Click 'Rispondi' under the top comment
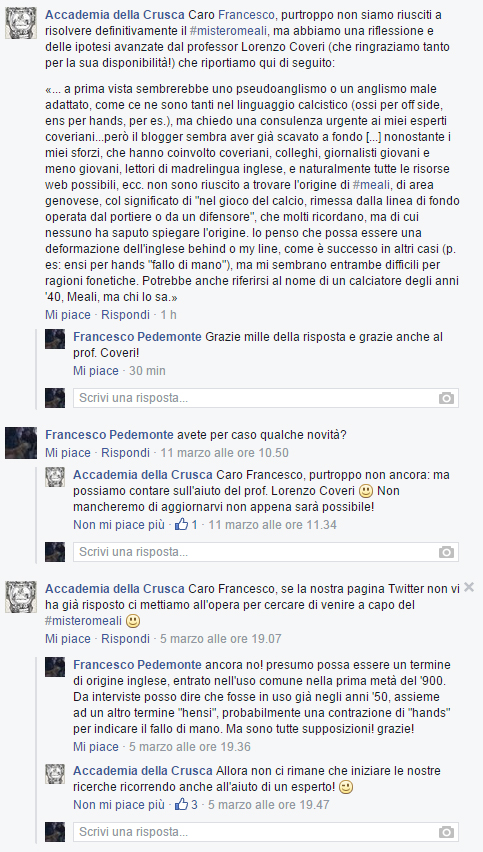Screen dimensions: 483x852 tap(125, 315)
